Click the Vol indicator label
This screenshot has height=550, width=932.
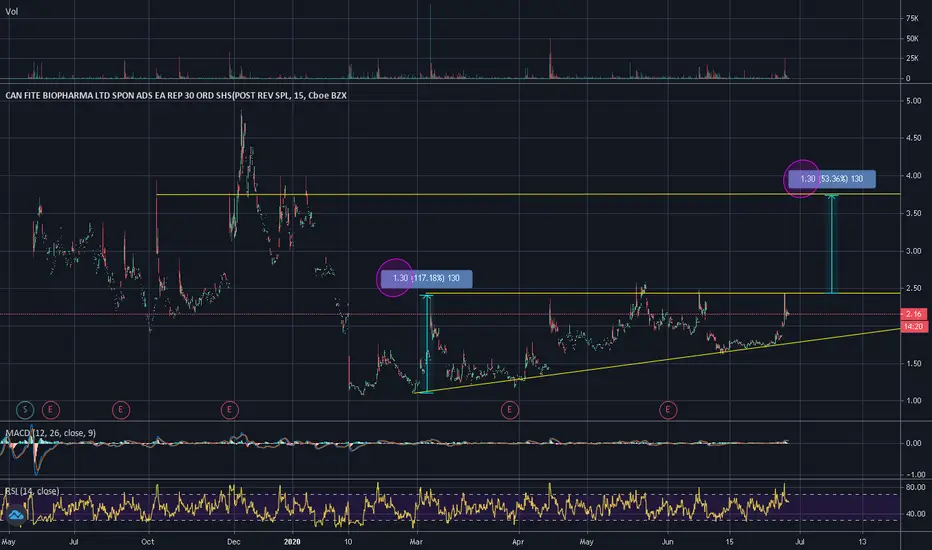pyautogui.click(x=11, y=11)
